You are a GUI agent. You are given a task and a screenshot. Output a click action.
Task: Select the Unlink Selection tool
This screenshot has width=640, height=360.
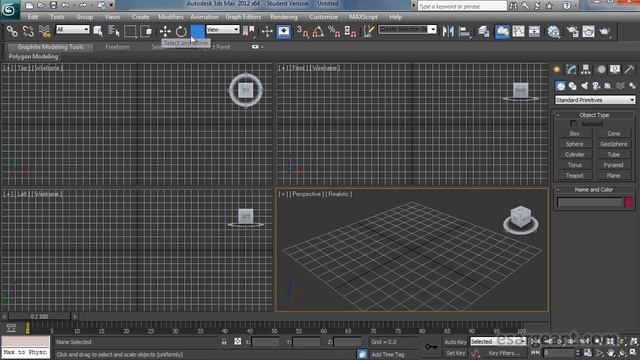coord(28,31)
